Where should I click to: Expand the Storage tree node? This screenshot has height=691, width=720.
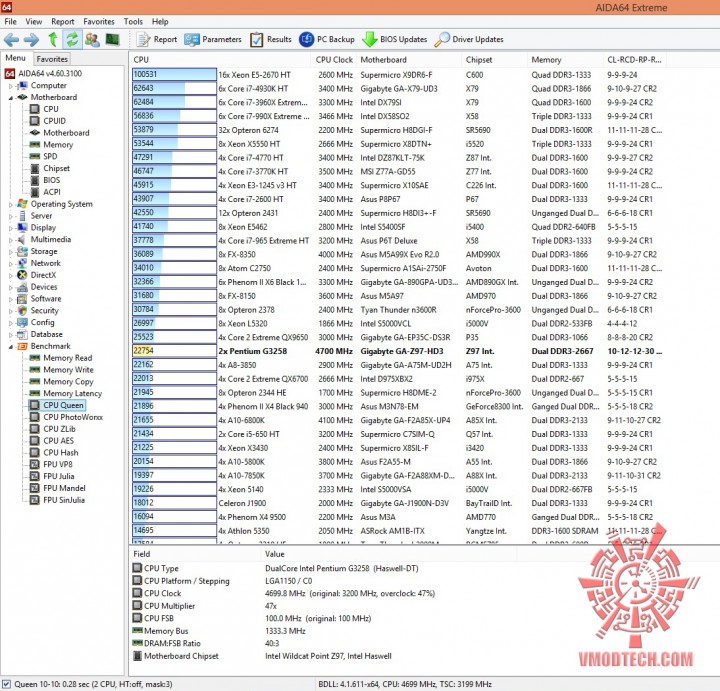coord(11,252)
